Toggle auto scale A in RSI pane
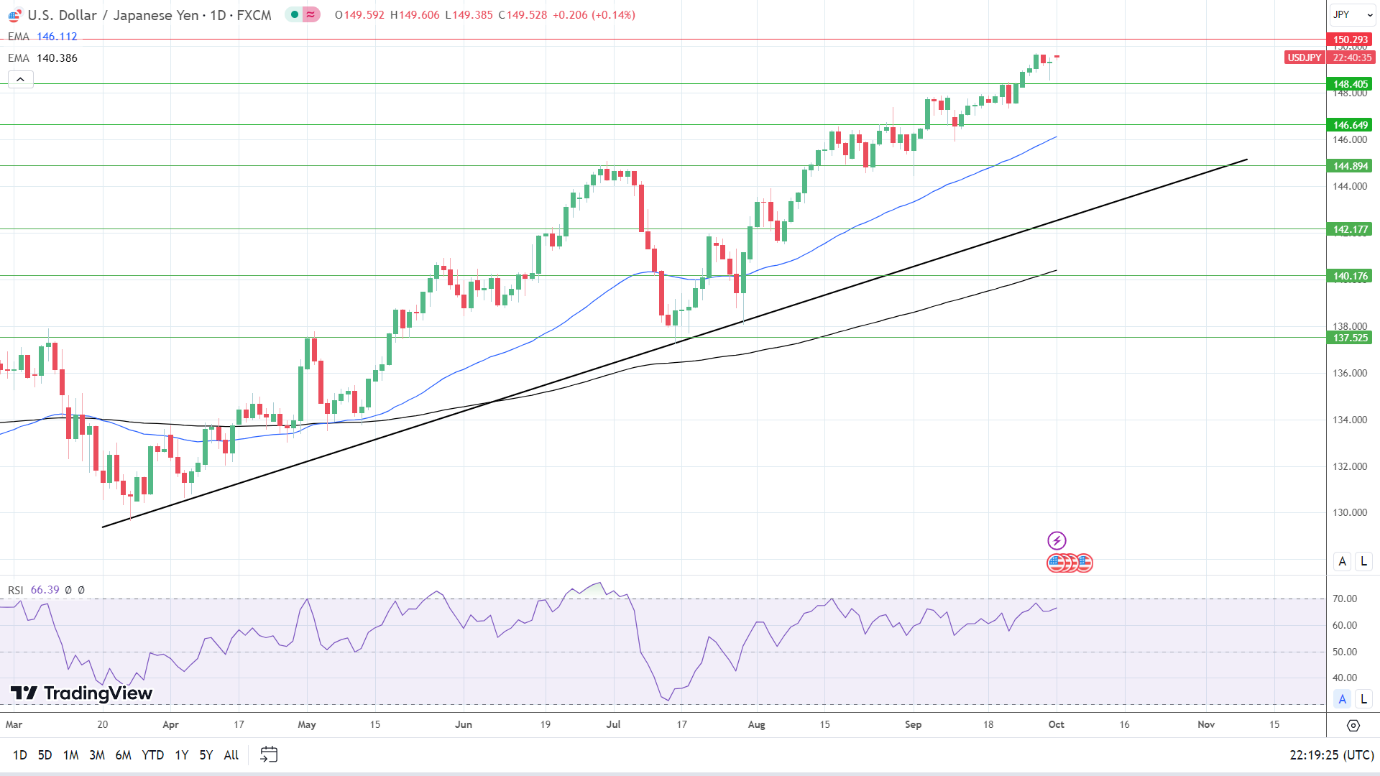 tap(1343, 699)
